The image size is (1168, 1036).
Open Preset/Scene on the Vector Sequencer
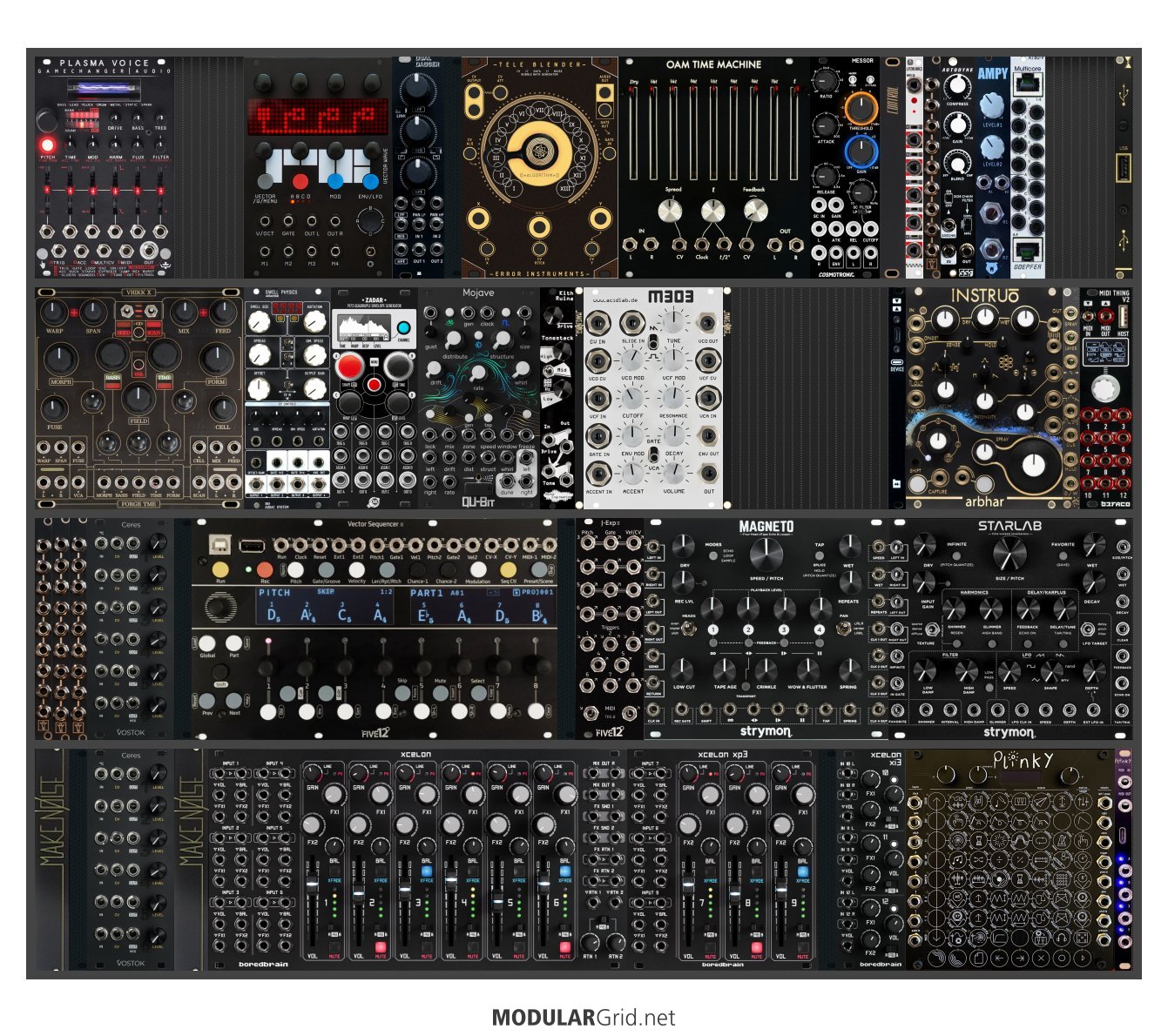(x=539, y=569)
